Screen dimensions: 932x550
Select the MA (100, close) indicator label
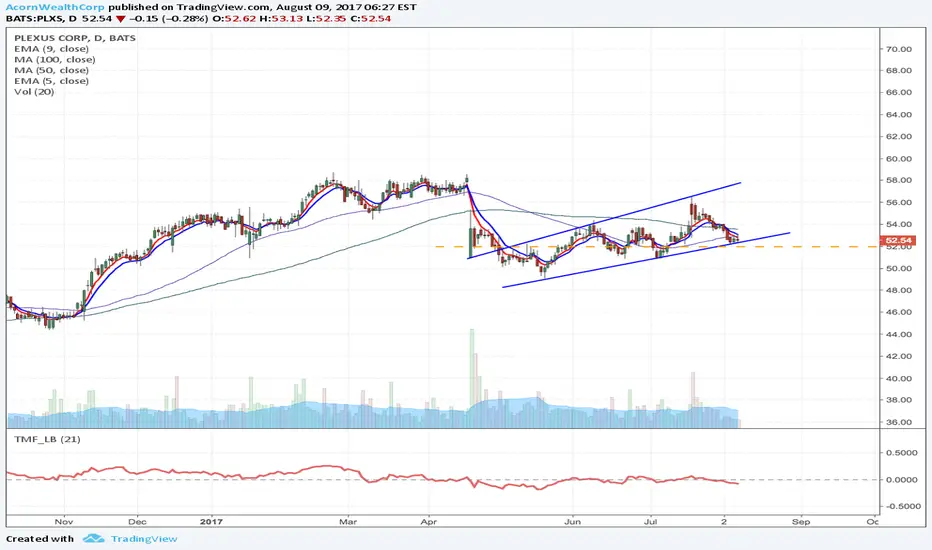pos(55,59)
